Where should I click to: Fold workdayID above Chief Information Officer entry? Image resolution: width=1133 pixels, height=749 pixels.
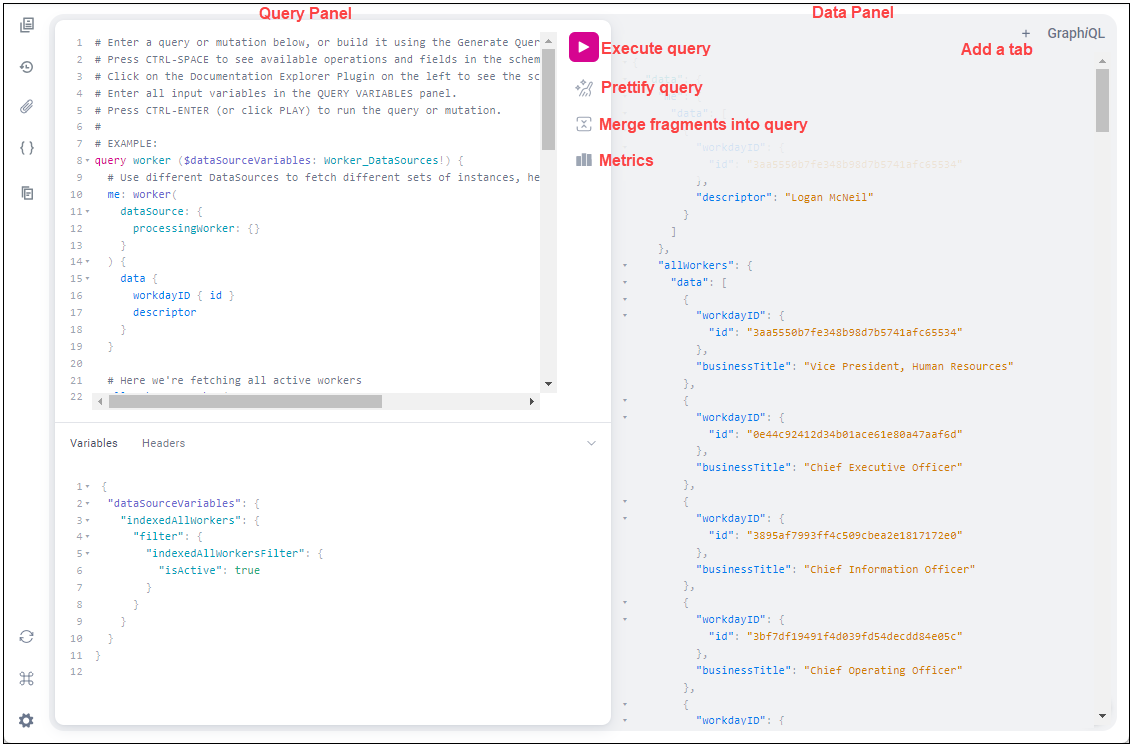pyautogui.click(x=625, y=519)
